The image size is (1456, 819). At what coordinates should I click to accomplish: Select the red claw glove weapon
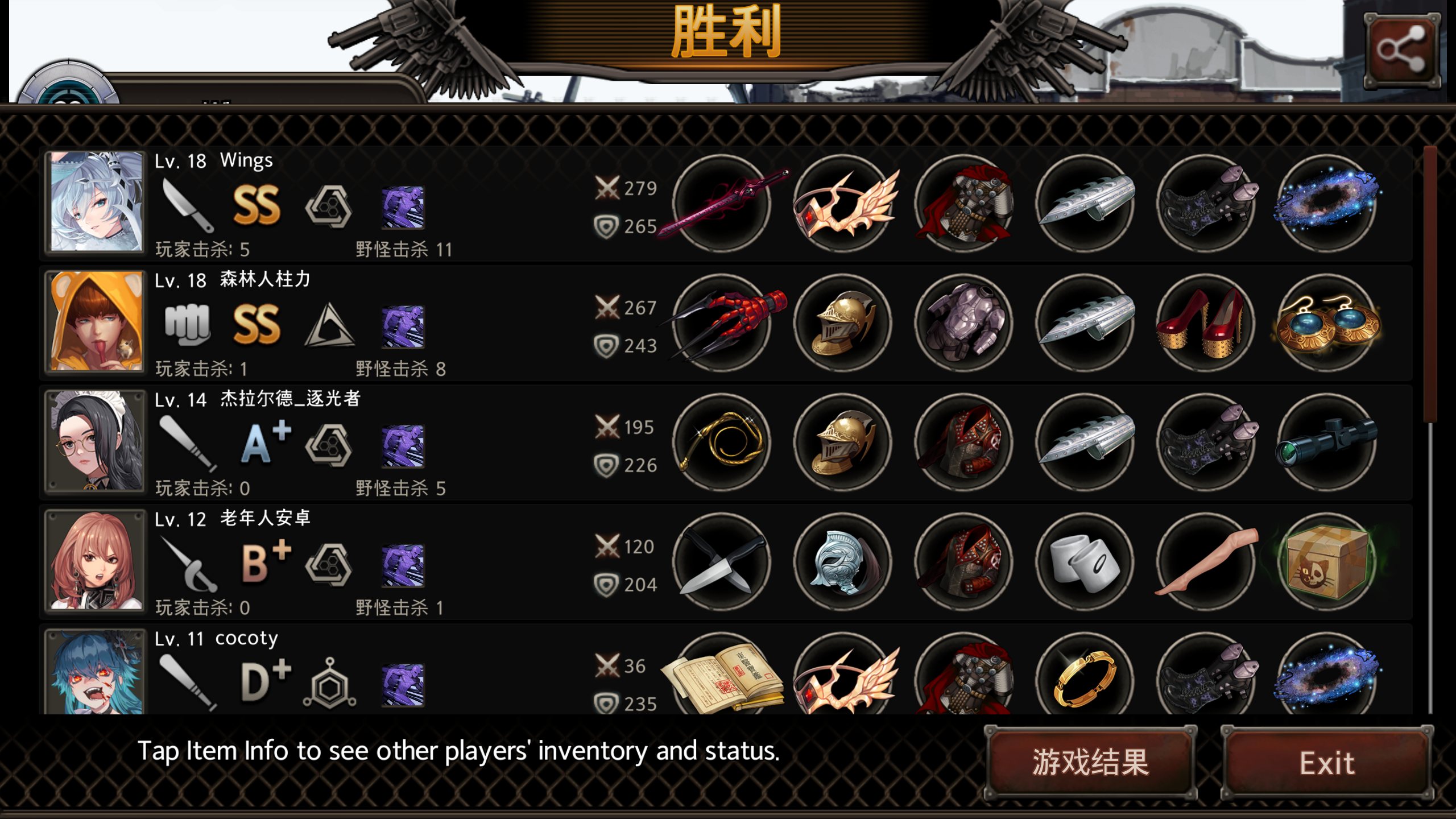point(722,322)
